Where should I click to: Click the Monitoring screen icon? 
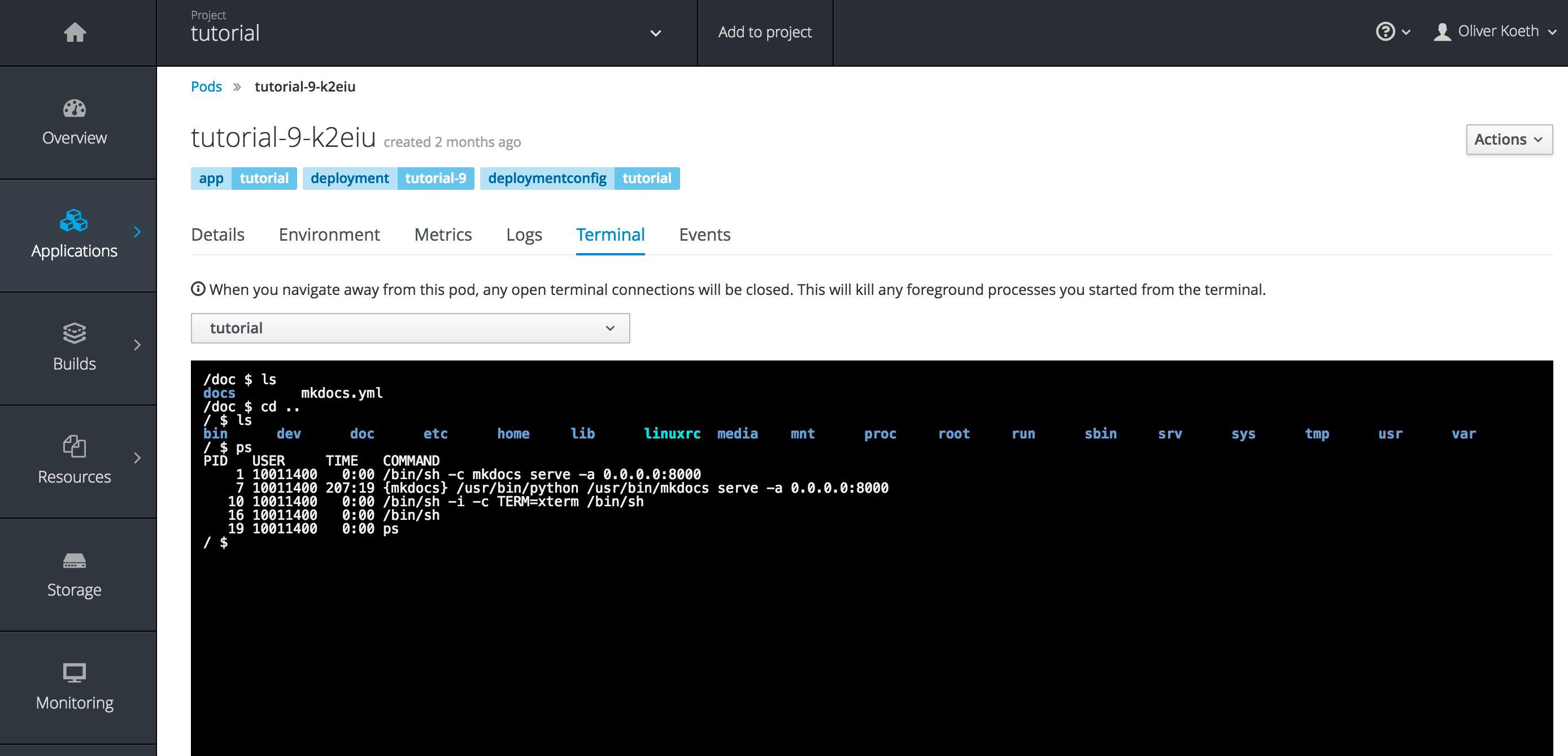click(74, 672)
